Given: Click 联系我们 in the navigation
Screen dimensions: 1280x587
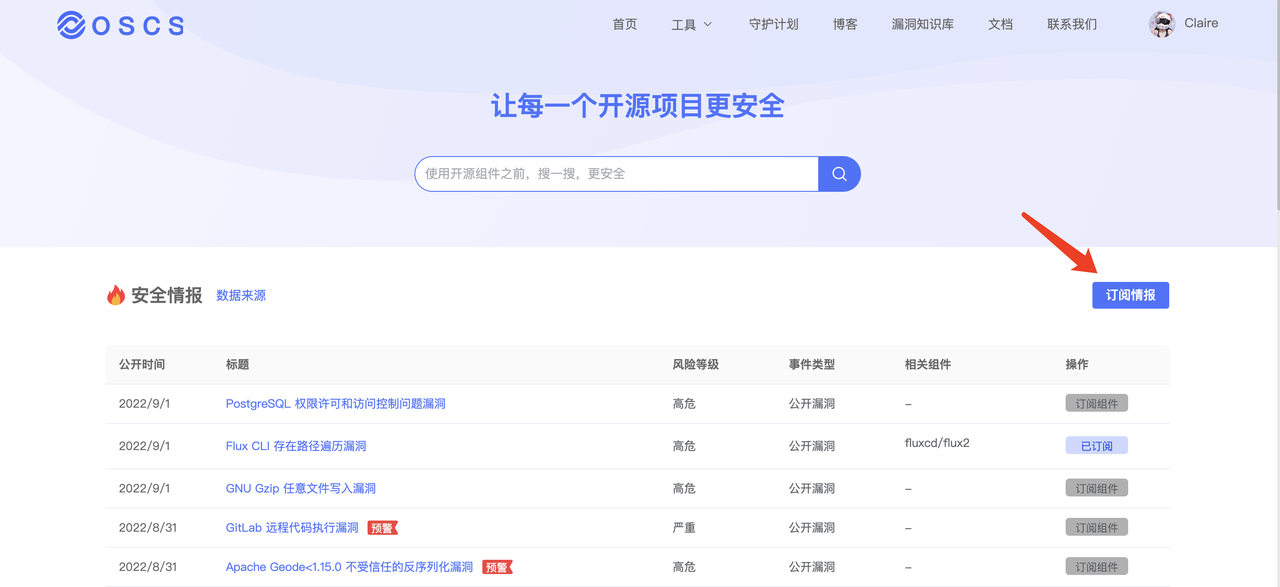Looking at the screenshot, I should [x=1072, y=24].
